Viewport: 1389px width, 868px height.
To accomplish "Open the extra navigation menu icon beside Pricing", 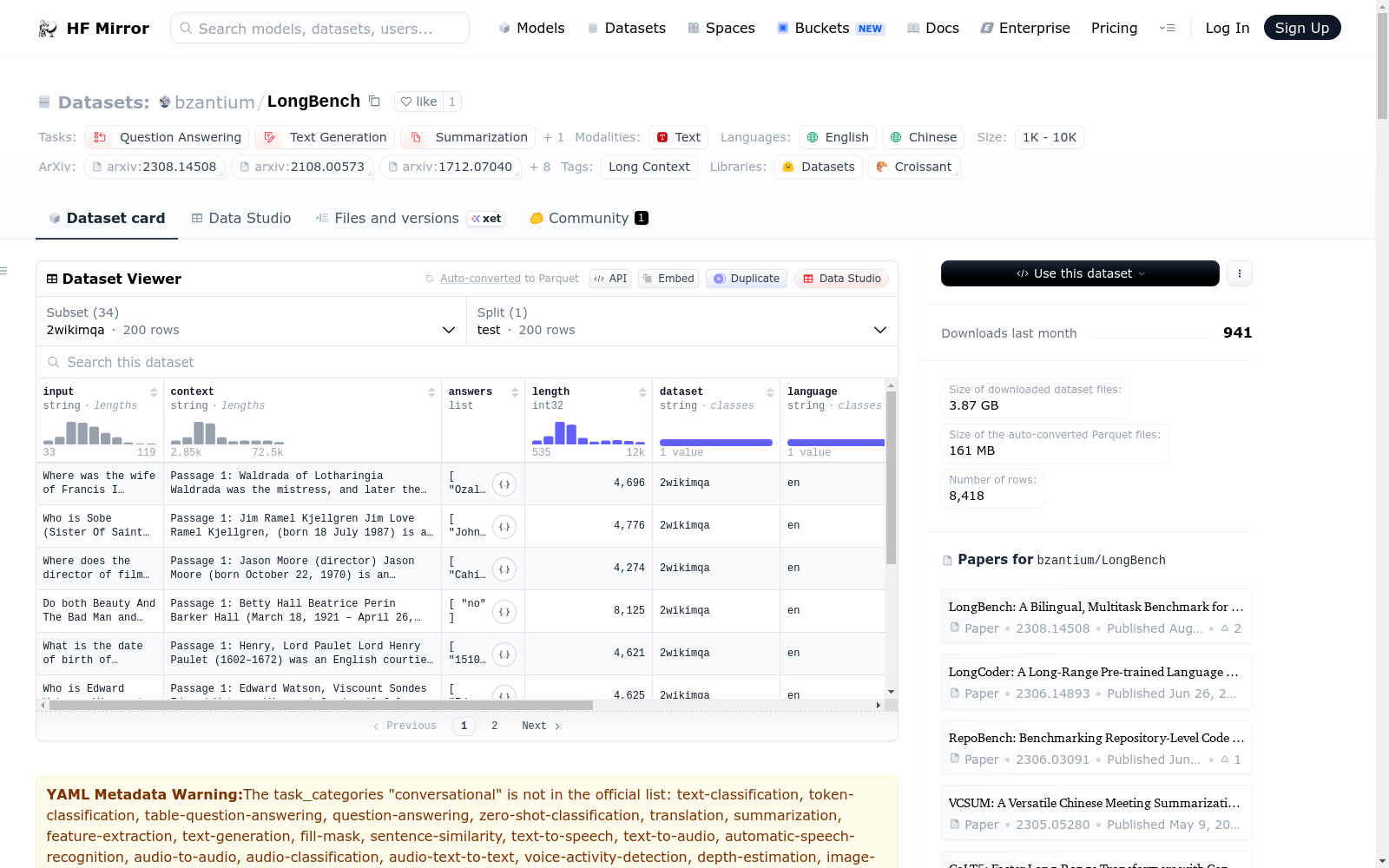I will 1167,28.
